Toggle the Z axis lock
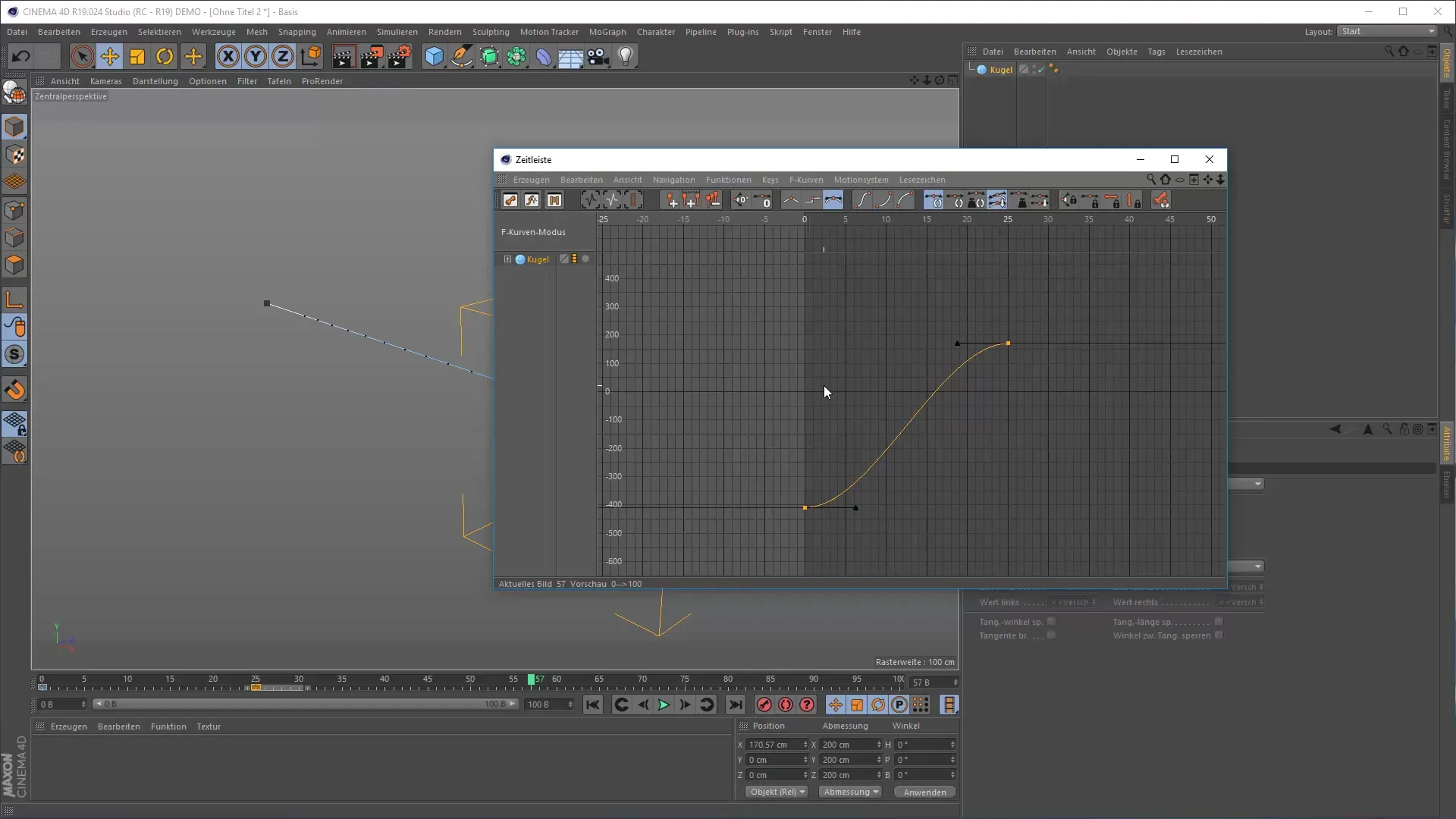 (x=283, y=56)
